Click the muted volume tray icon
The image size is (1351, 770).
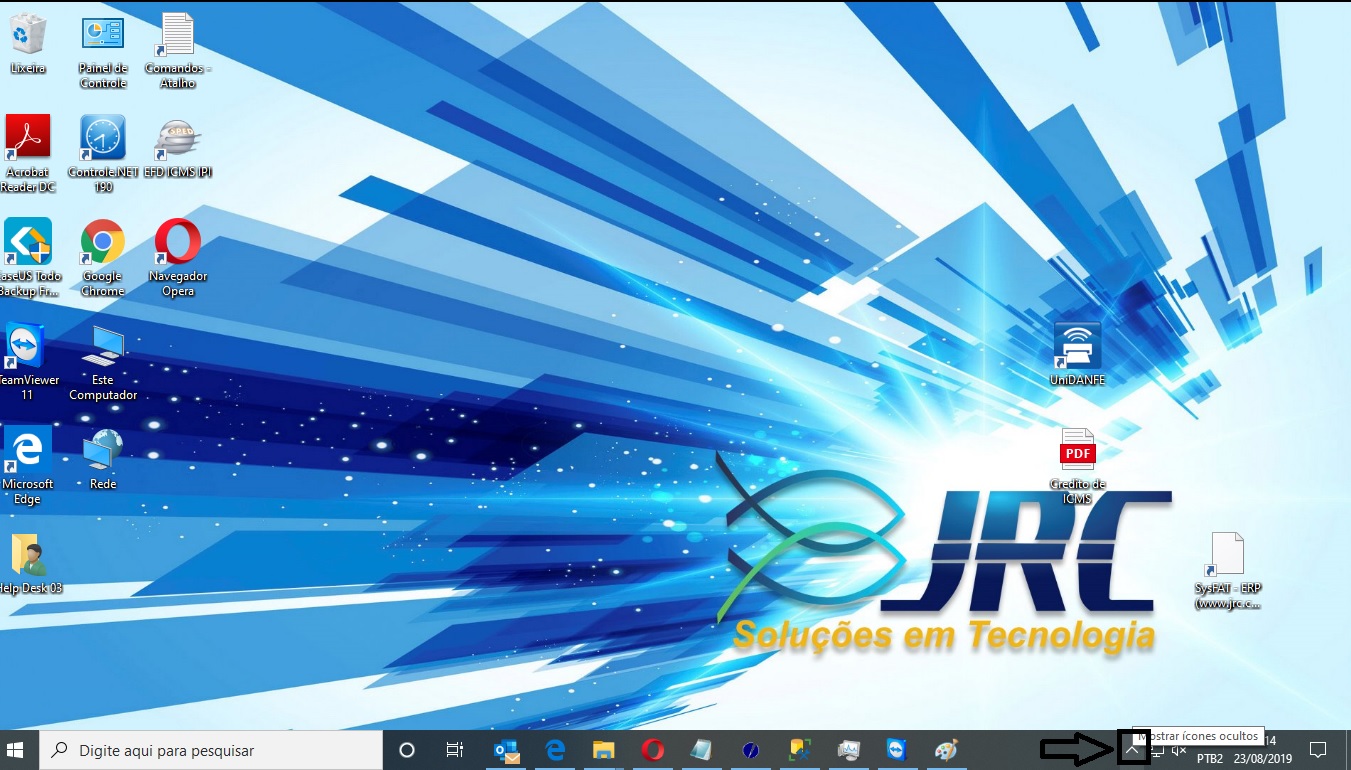(1179, 751)
